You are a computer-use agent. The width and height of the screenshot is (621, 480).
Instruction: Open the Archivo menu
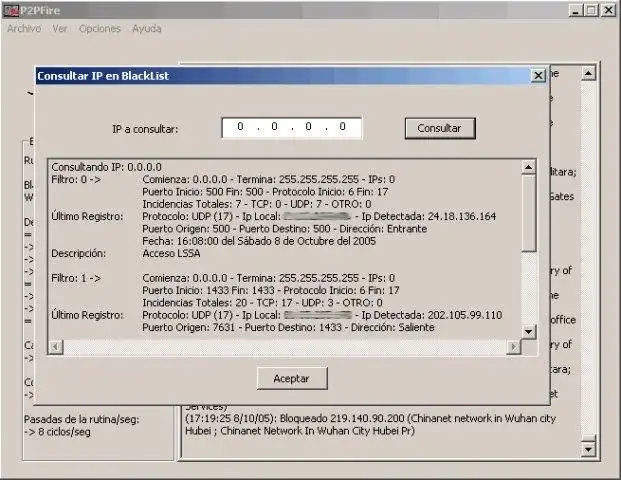(24, 29)
